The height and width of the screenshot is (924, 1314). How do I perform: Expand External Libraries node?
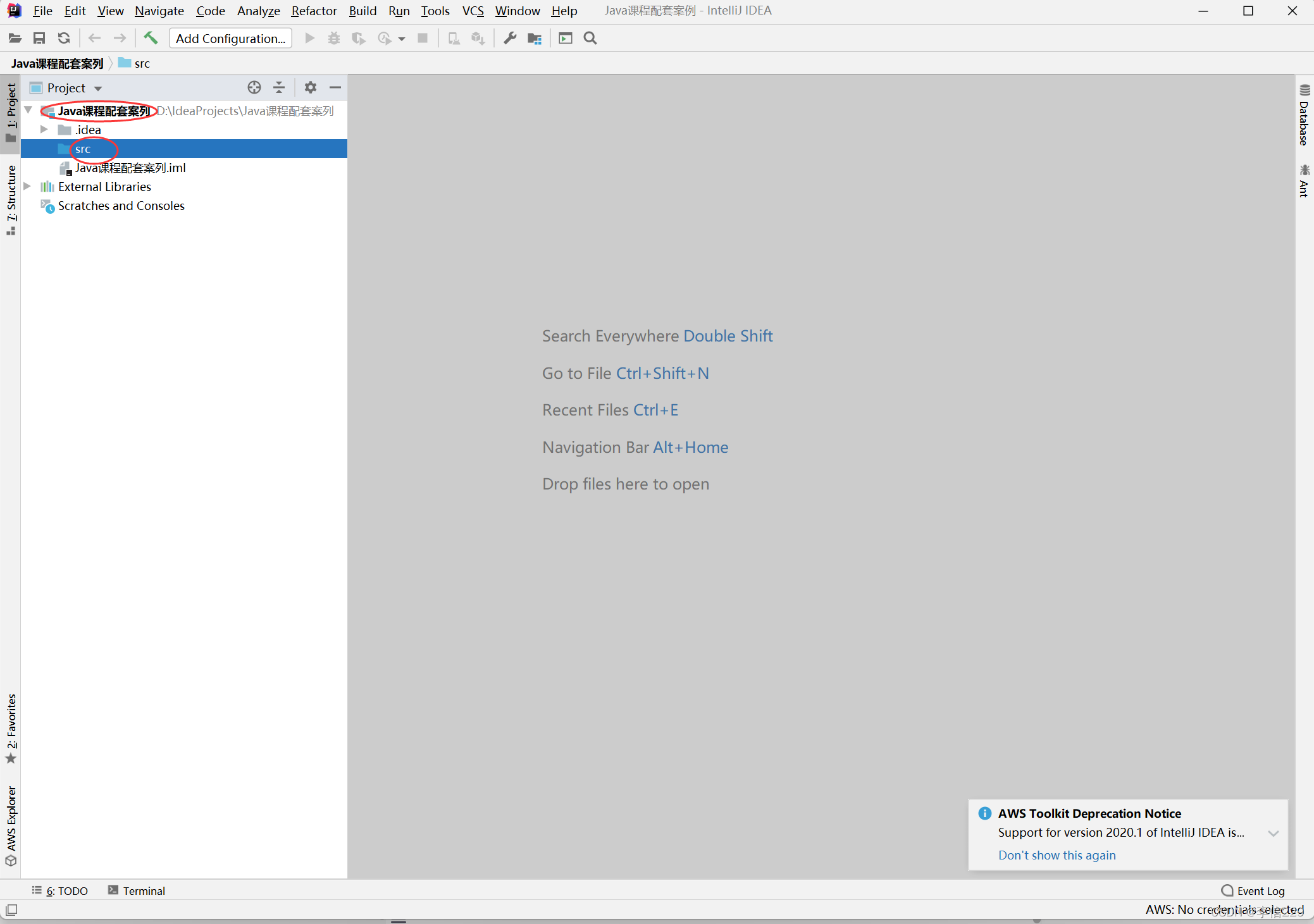[27, 187]
